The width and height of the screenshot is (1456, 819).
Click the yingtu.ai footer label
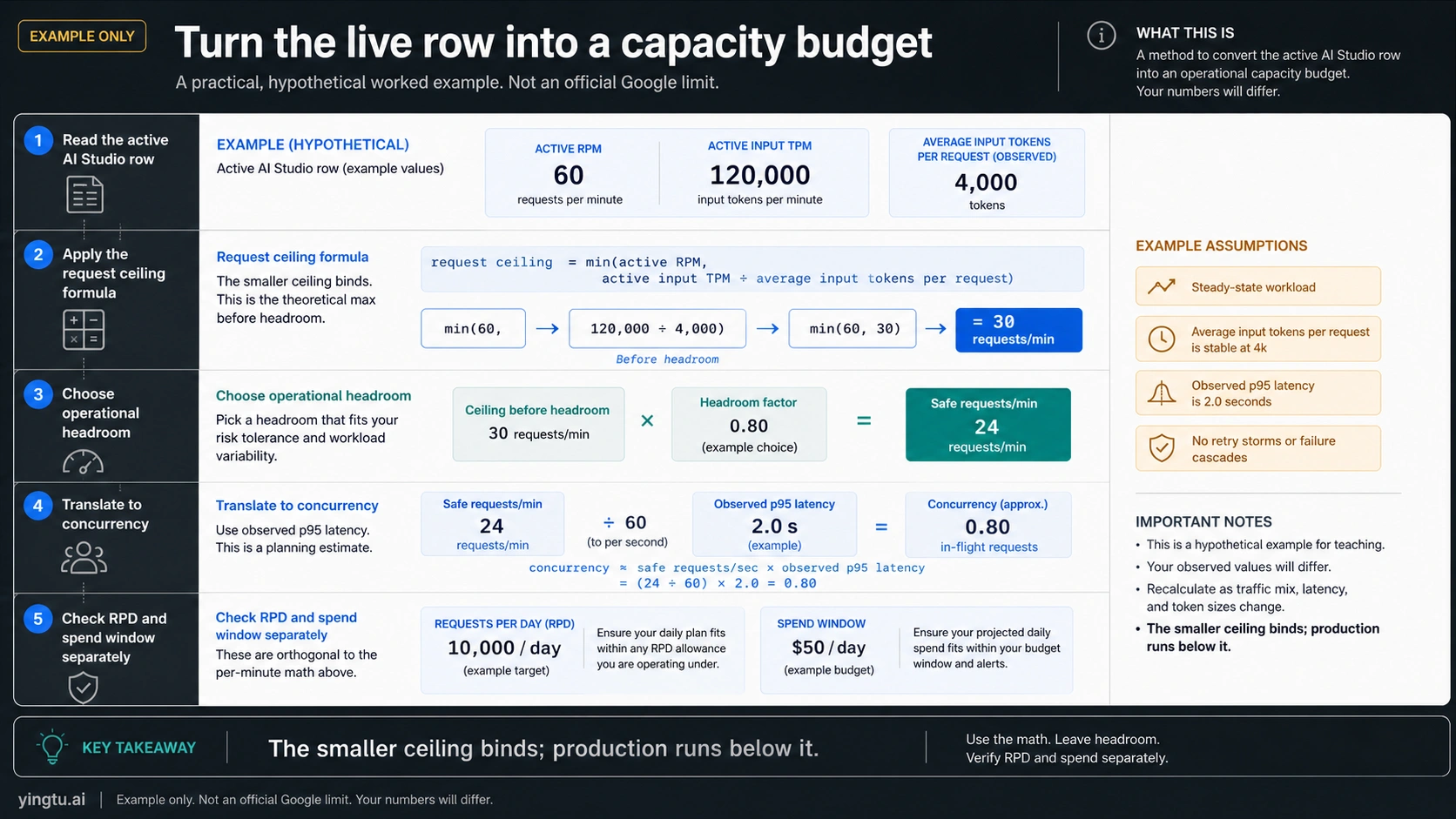[52, 799]
